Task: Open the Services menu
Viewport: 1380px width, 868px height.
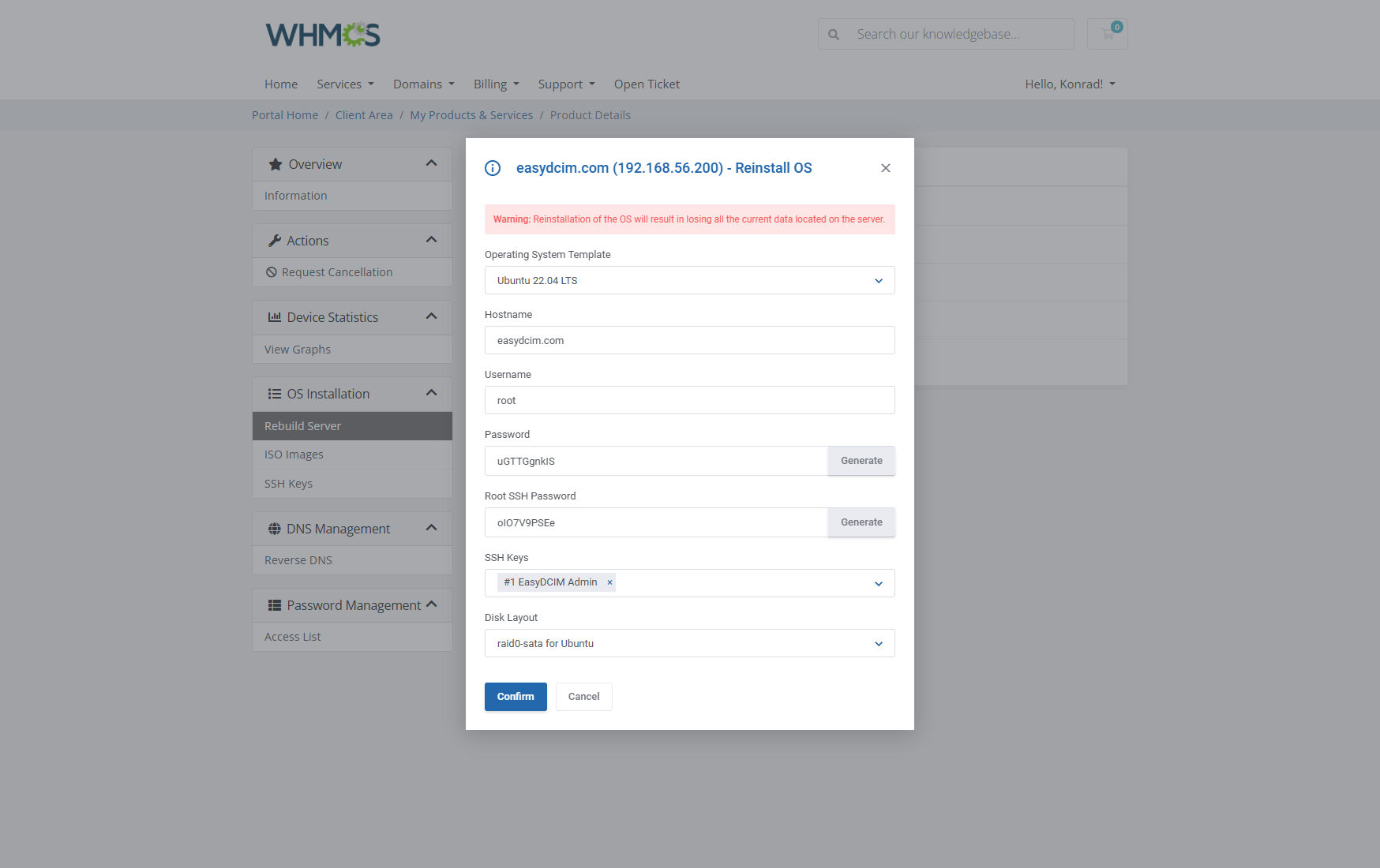Action: pyautogui.click(x=346, y=84)
